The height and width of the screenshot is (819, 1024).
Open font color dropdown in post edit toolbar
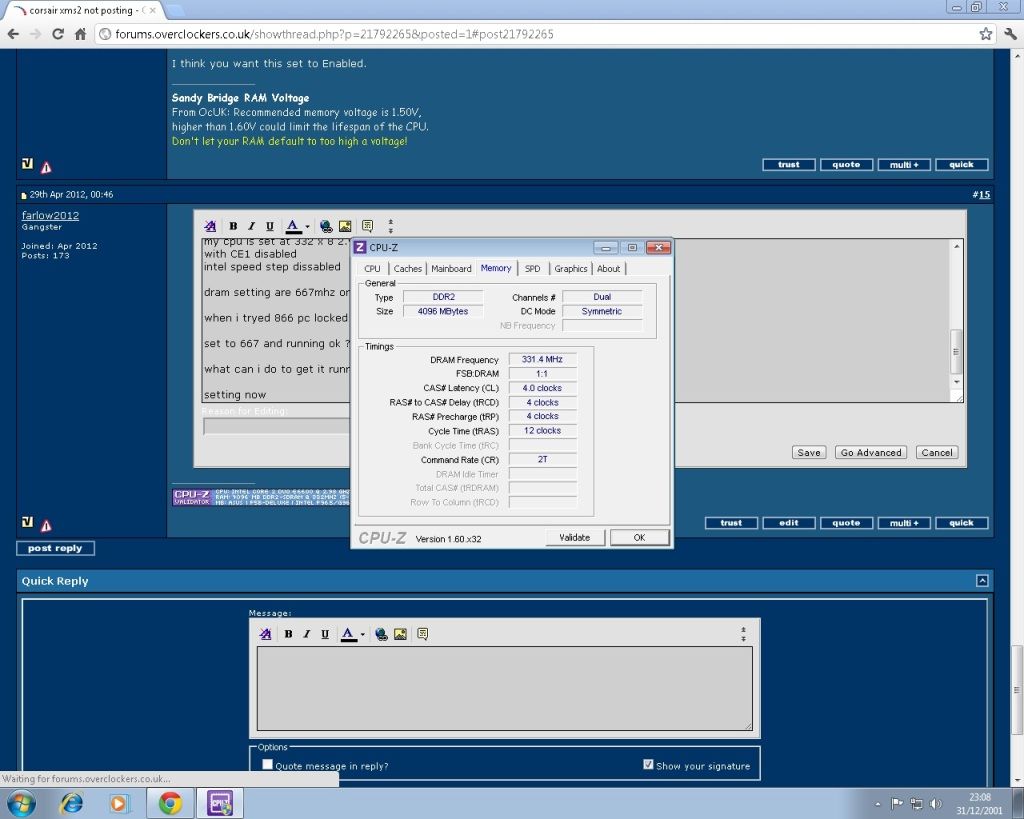pyautogui.click(x=308, y=227)
